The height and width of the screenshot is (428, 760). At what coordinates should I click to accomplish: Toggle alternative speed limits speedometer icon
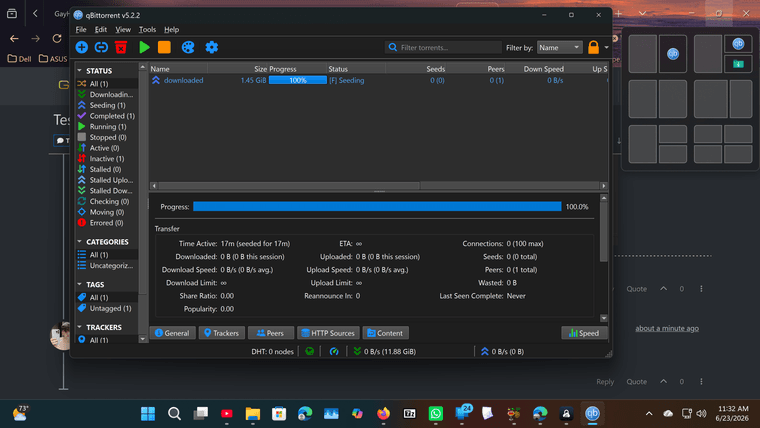coord(334,351)
